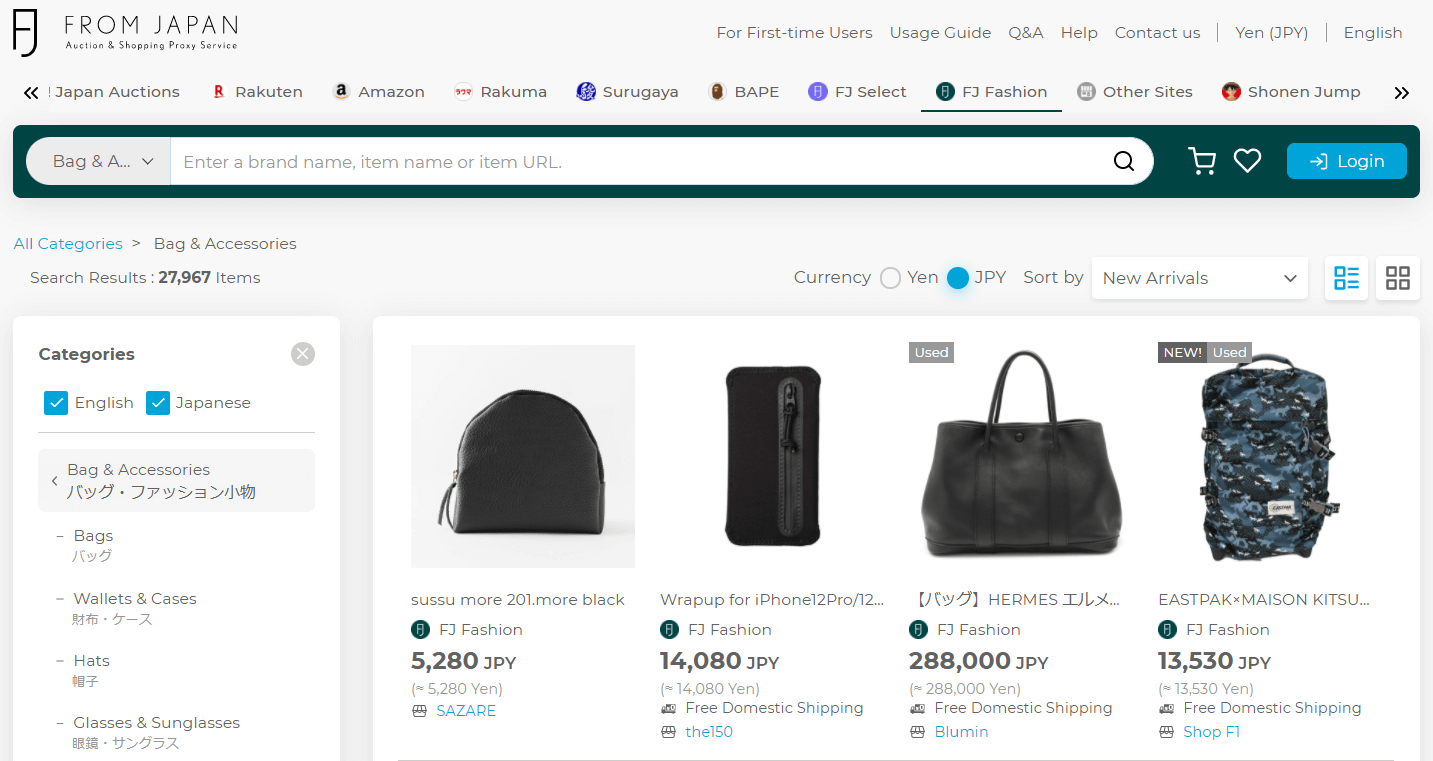The width and height of the screenshot is (1433, 761).
Task: Open the Contact us link
Action: pyautogui.click(x=1157, y=33)
